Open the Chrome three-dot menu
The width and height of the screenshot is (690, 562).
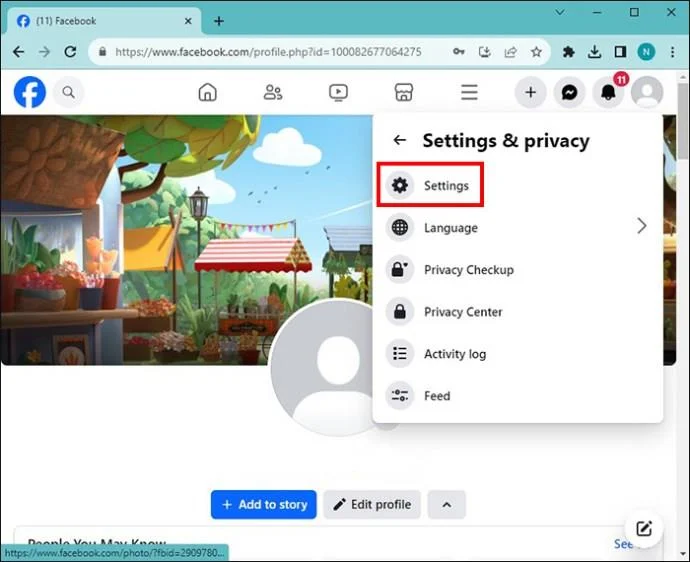(672, 52)
